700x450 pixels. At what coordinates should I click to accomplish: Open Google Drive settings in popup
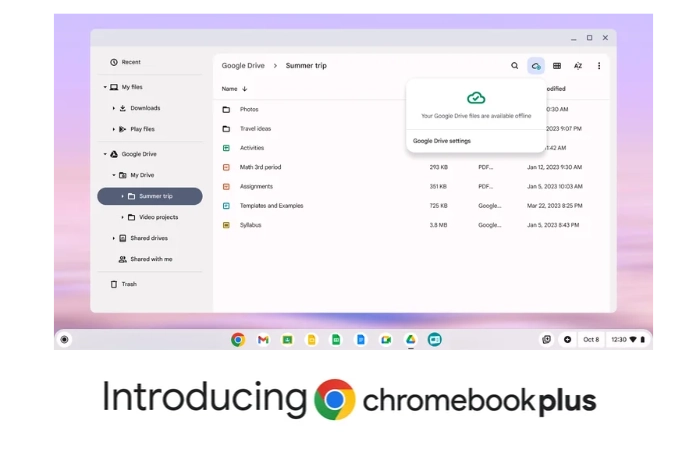[442, 141]
